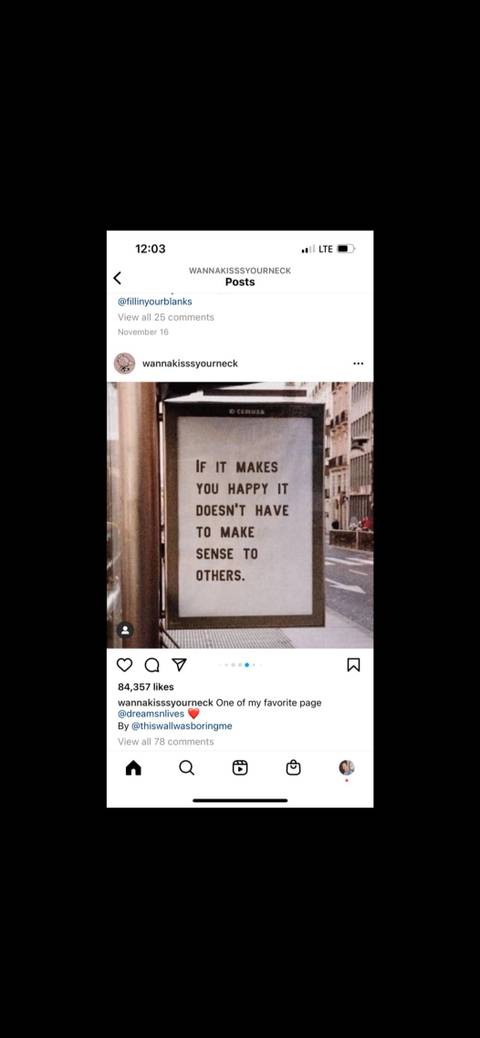Save post with bookmark icon

pyautogui.click(x=354, y=665)
